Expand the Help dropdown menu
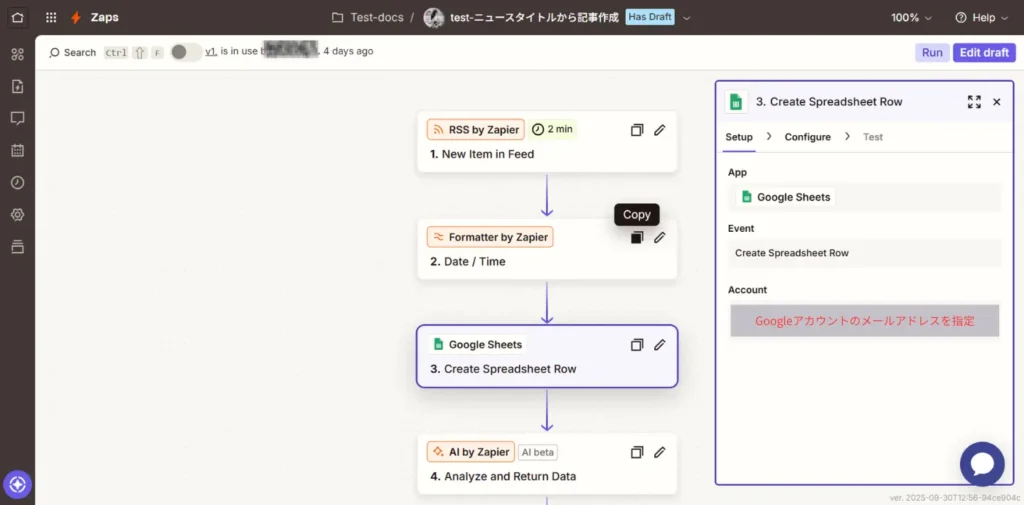 (x=982, y=18)
